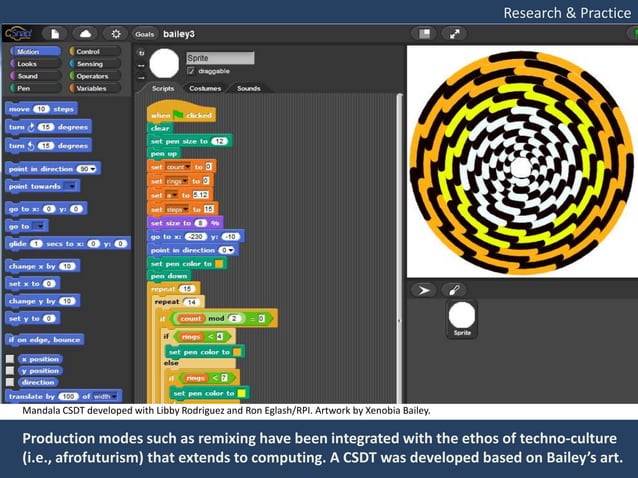Open the palette point in direction 90 dropdown
638x478 pixels.
pos(93,169)
